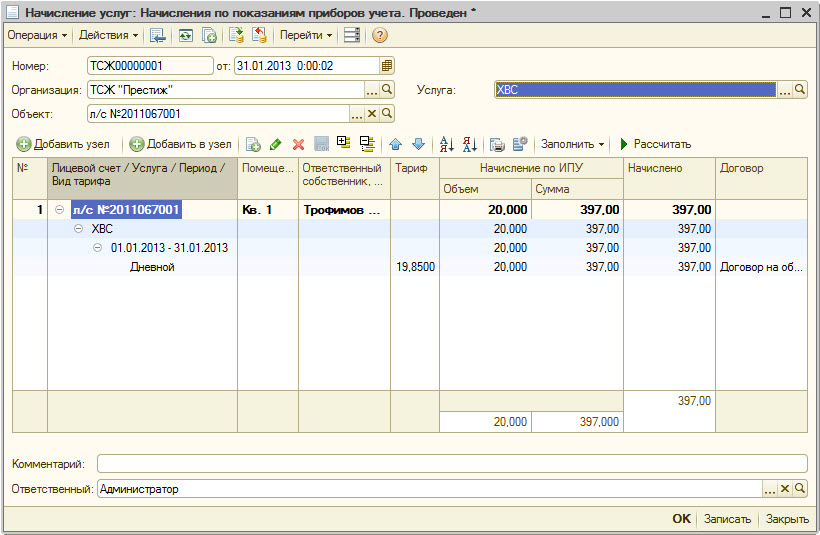Sort rows descending Z-A icon
820x535 pixels.
click(x=469, y=144)
